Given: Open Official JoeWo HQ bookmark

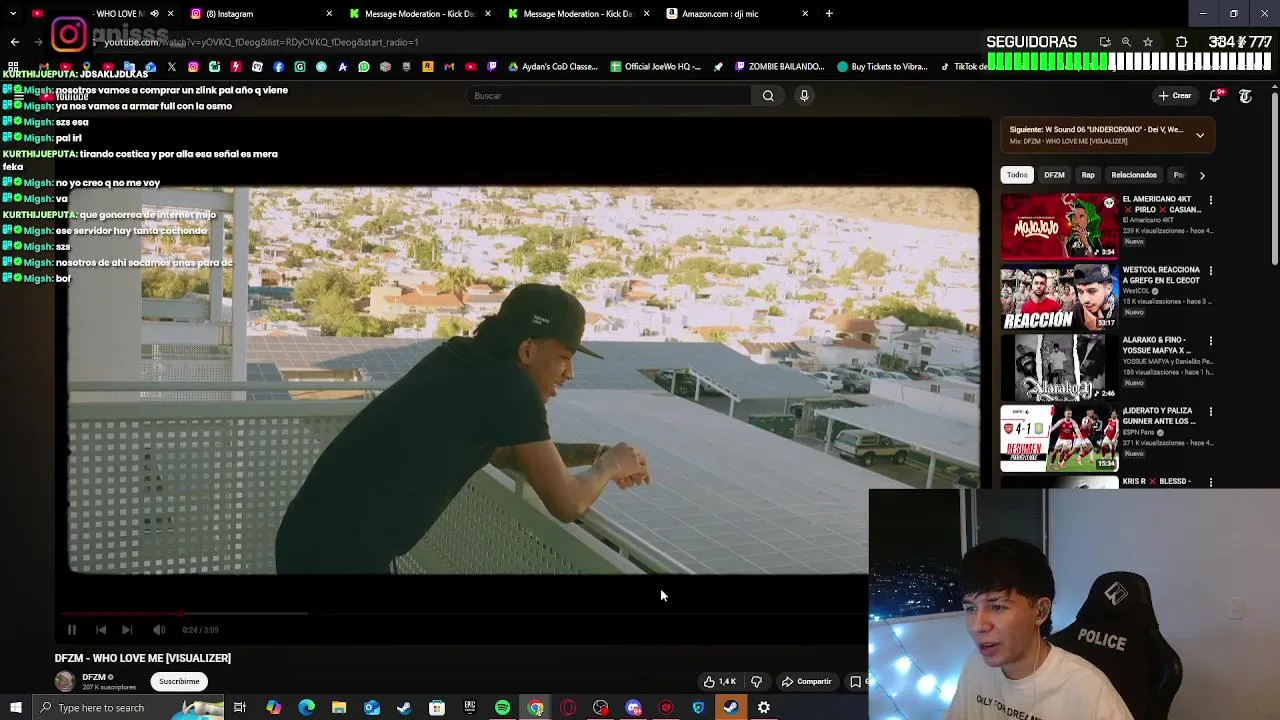Looking at the screenshot, I should 655,67.
